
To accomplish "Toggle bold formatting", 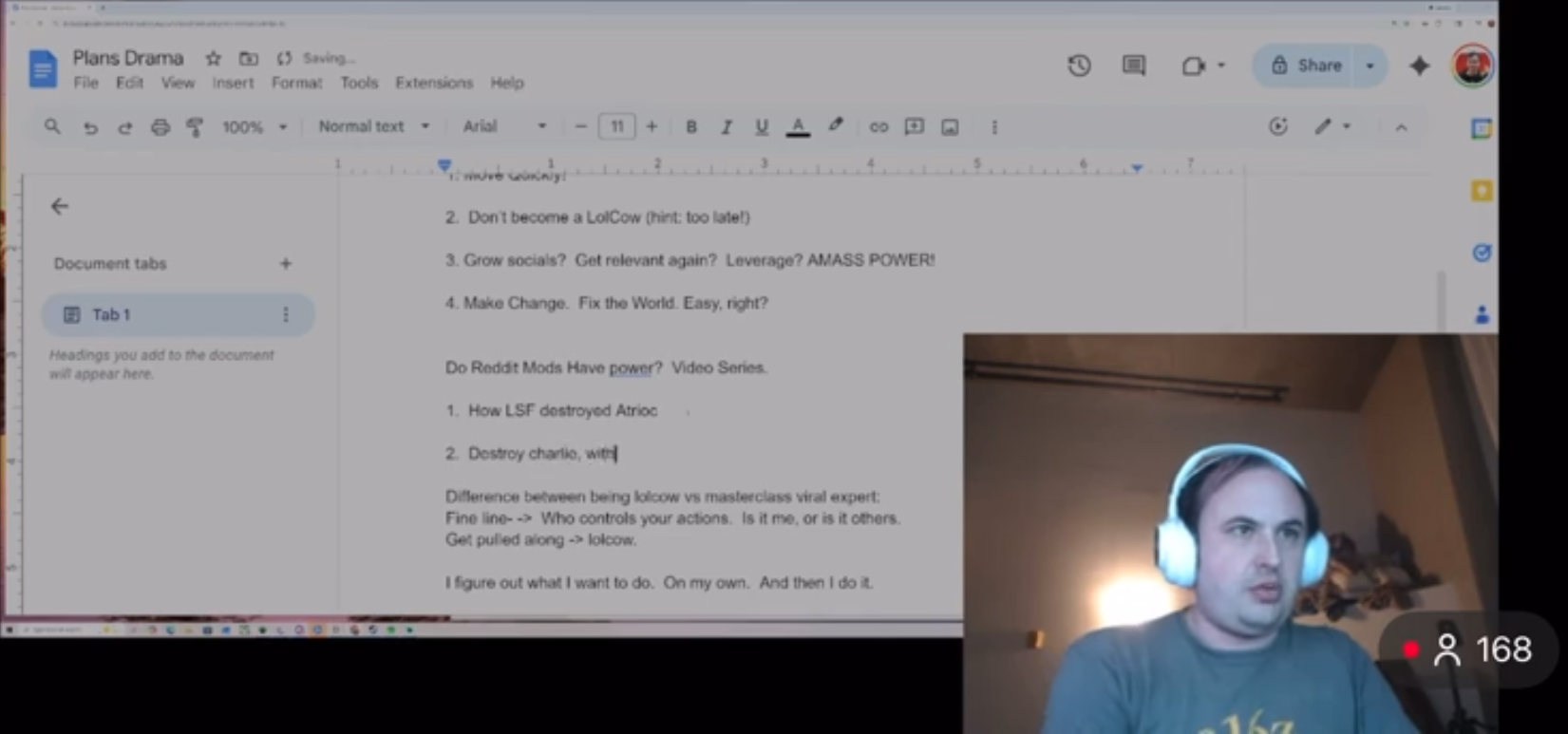I will coord(691,127).
